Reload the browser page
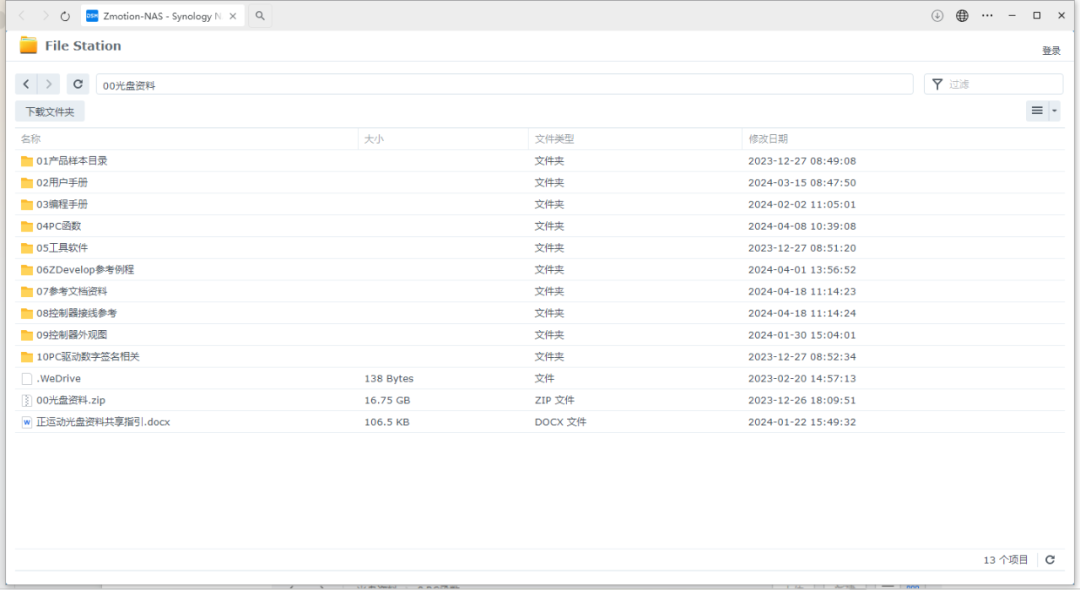Viewport: 1080px width, 590px height. point(65,16)
